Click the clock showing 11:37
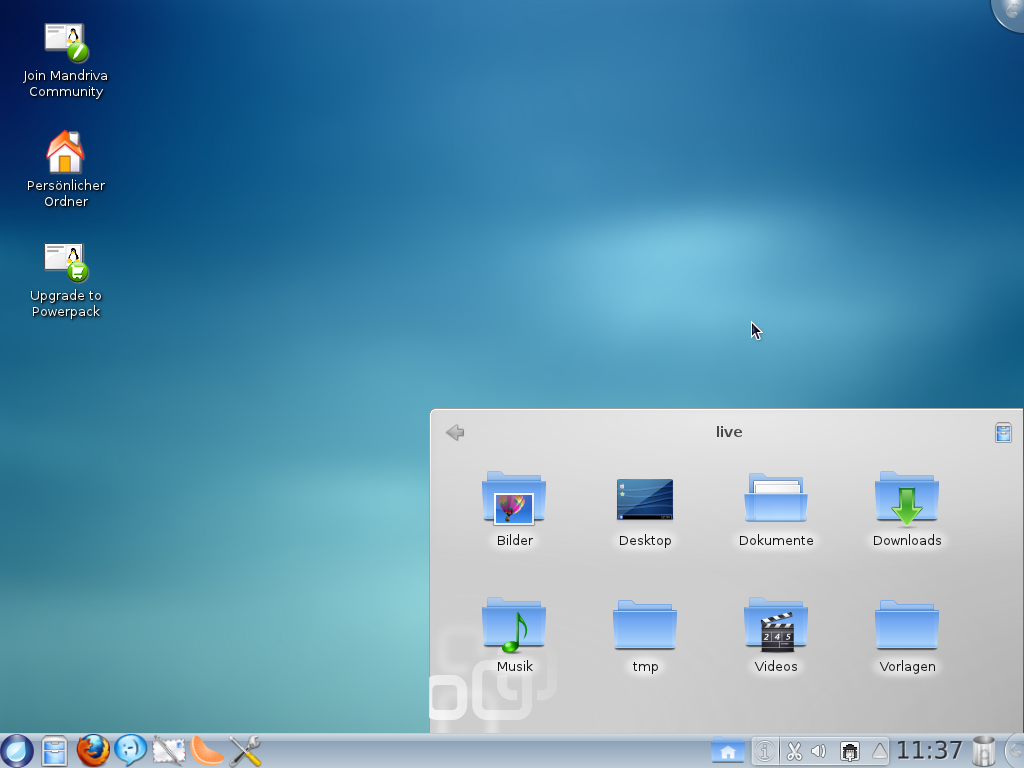1024x768 pixels. pos(929,751)
